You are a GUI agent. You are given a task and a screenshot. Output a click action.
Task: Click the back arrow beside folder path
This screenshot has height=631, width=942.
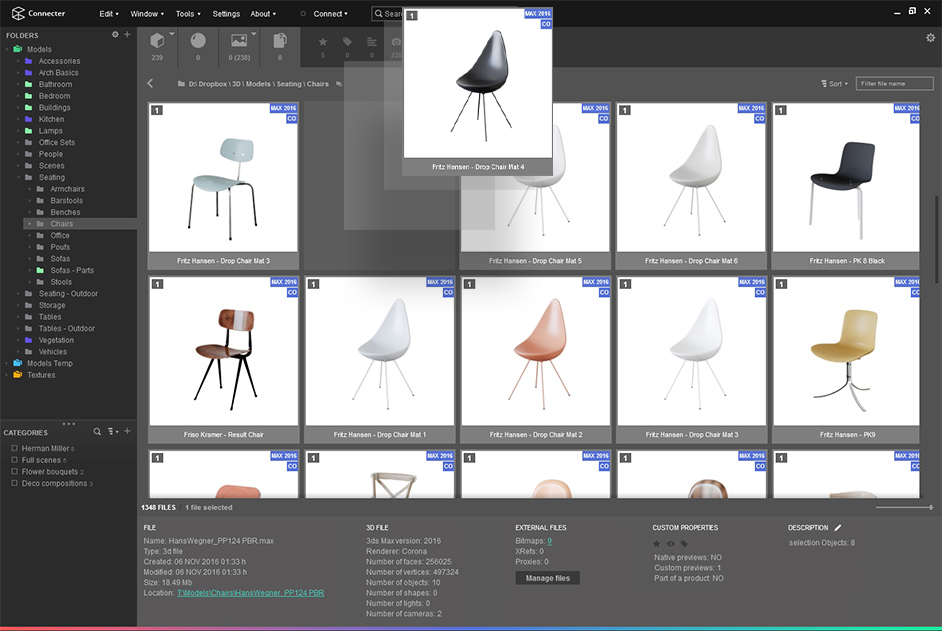click(x=151, y=84)
